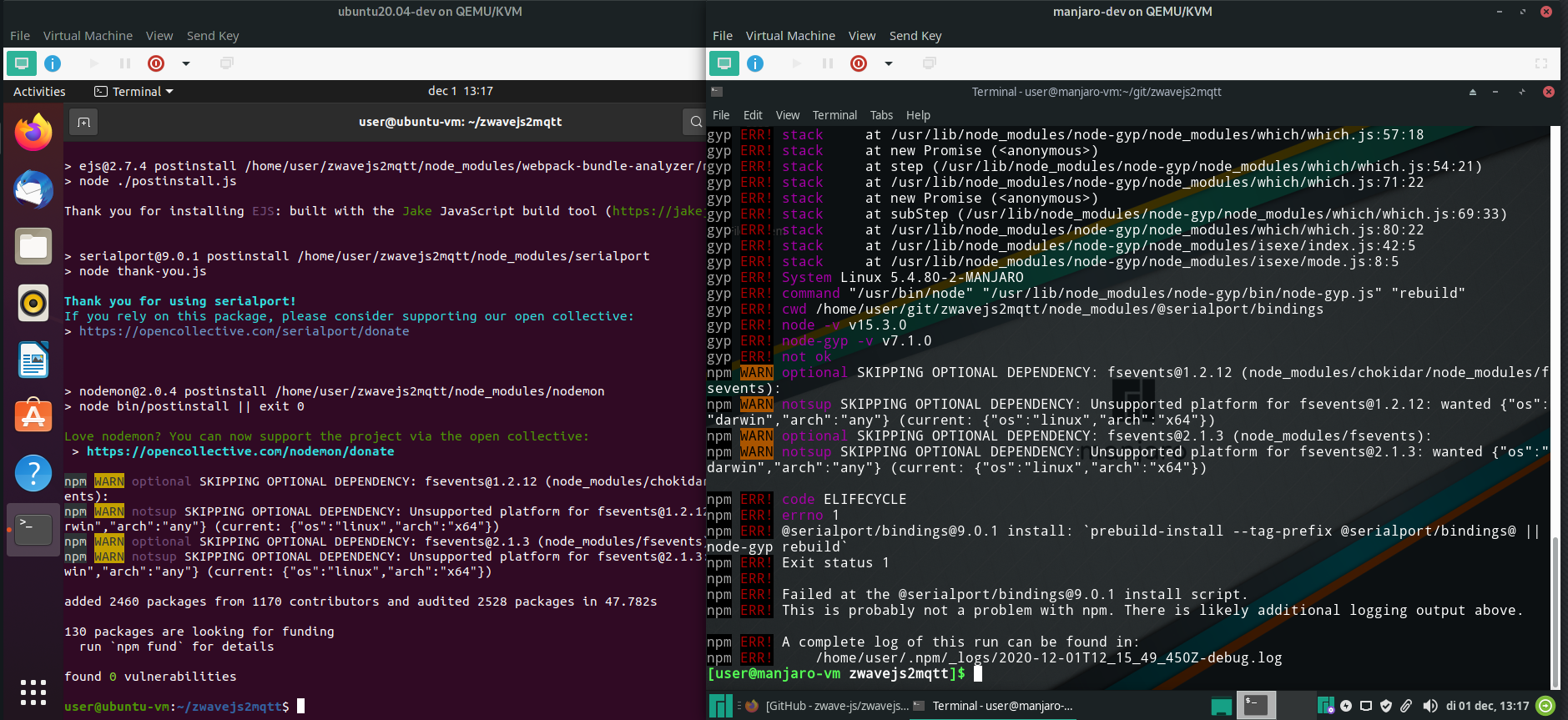Open Firefox from the Ubuntu dock
The height and width of the screenshot is (720, 1568).
pyautogui.click(x=33, y=132)
